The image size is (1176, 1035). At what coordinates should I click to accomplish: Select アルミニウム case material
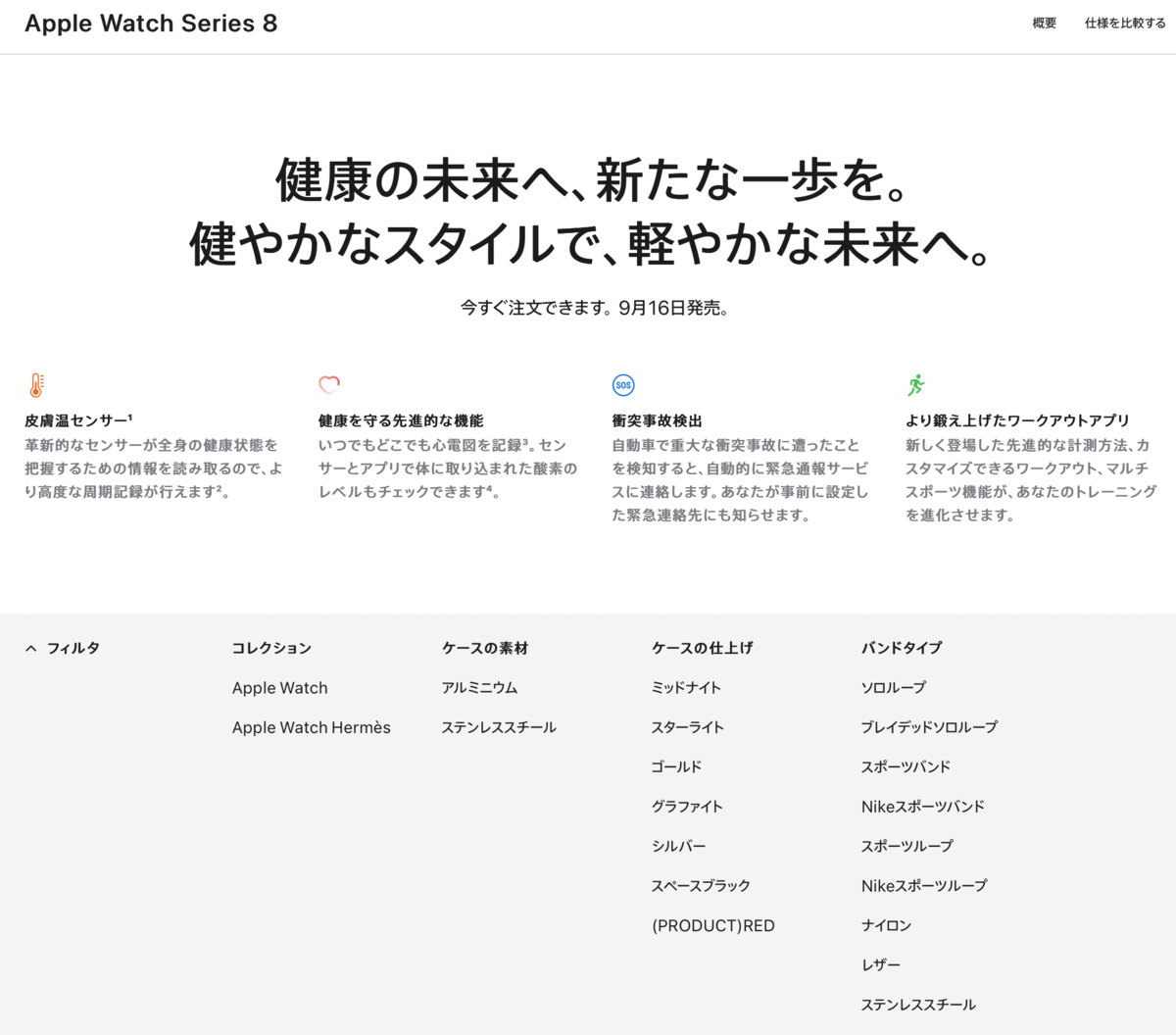[479, 688]
